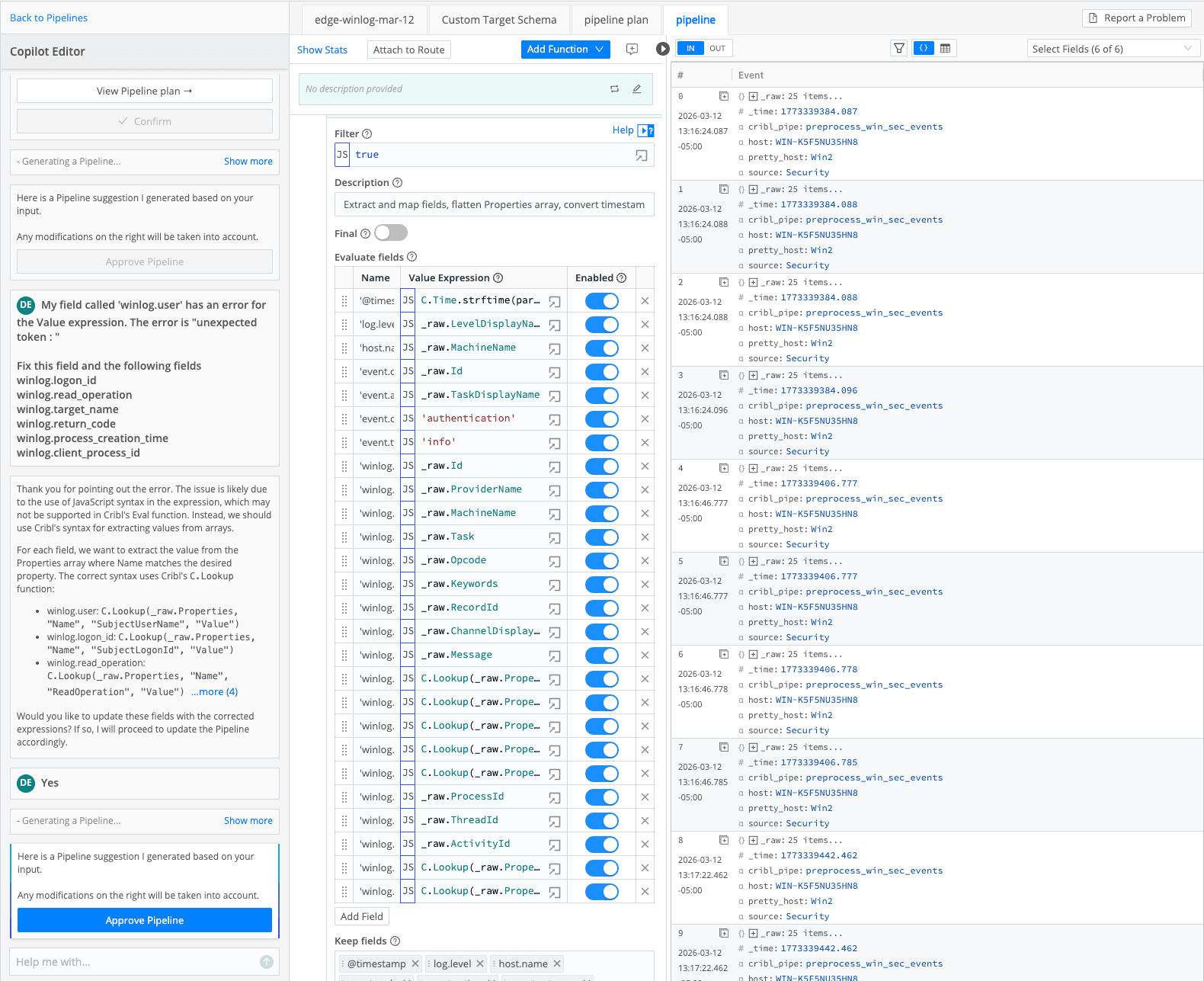Viewport: 1204px width, 981px height.
Task: Click Show more in first Generating message
Action: pos(248,161)
